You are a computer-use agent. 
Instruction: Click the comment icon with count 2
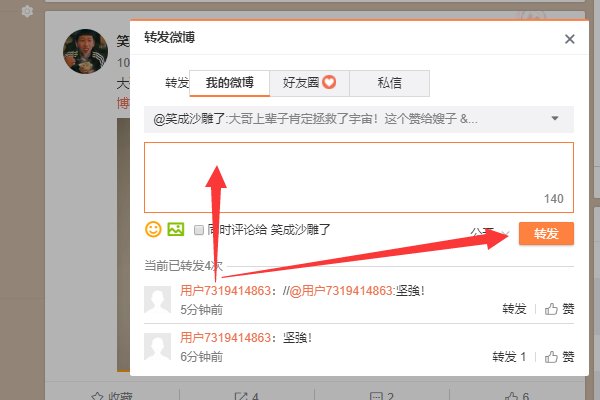pos(382,397)
